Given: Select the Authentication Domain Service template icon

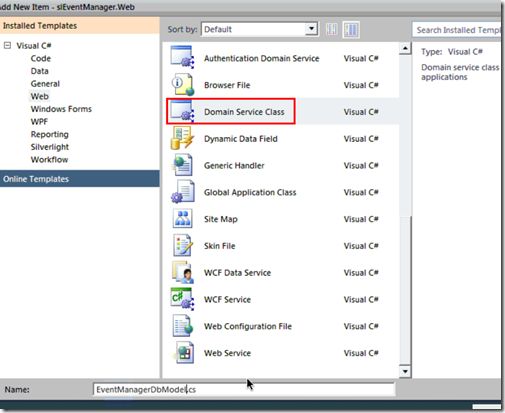Looking at the screenshot, I should tap(182, 57).
